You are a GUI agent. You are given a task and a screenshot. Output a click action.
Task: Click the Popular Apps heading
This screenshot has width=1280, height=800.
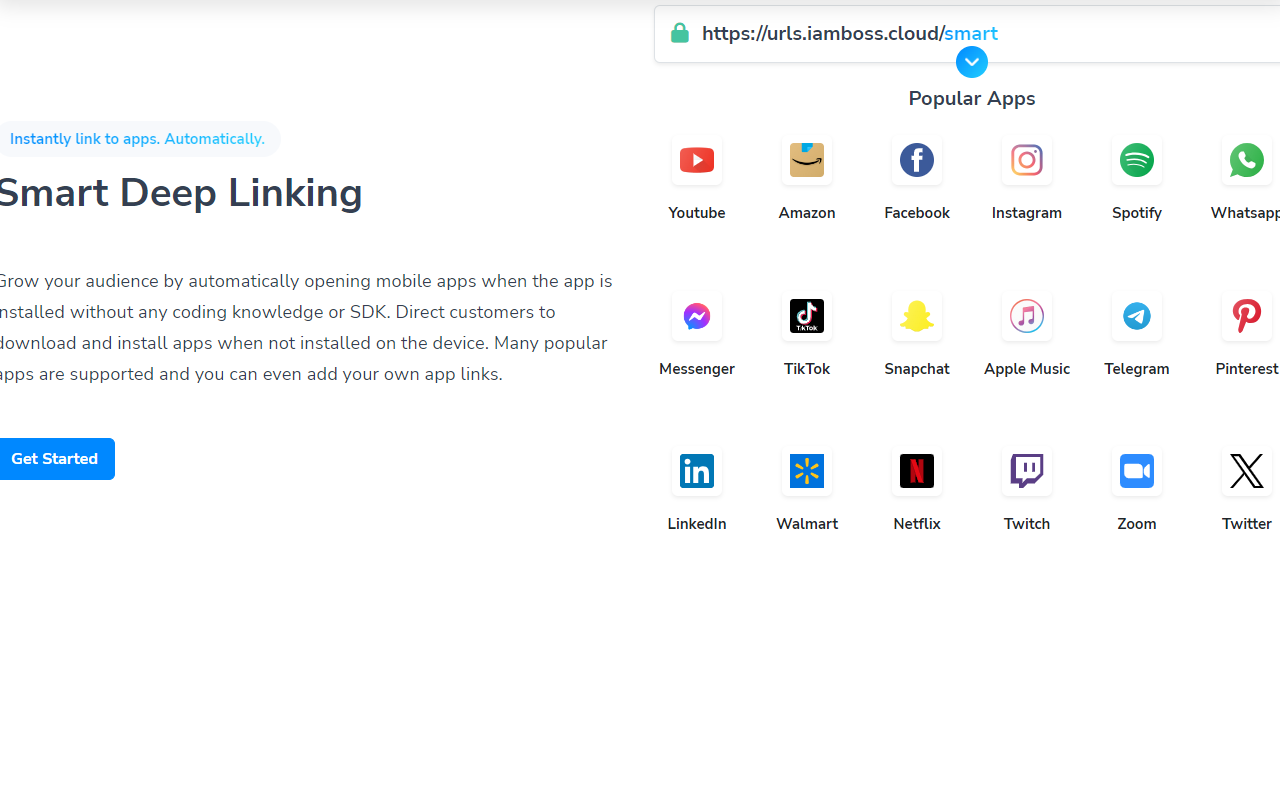(972, 98)
